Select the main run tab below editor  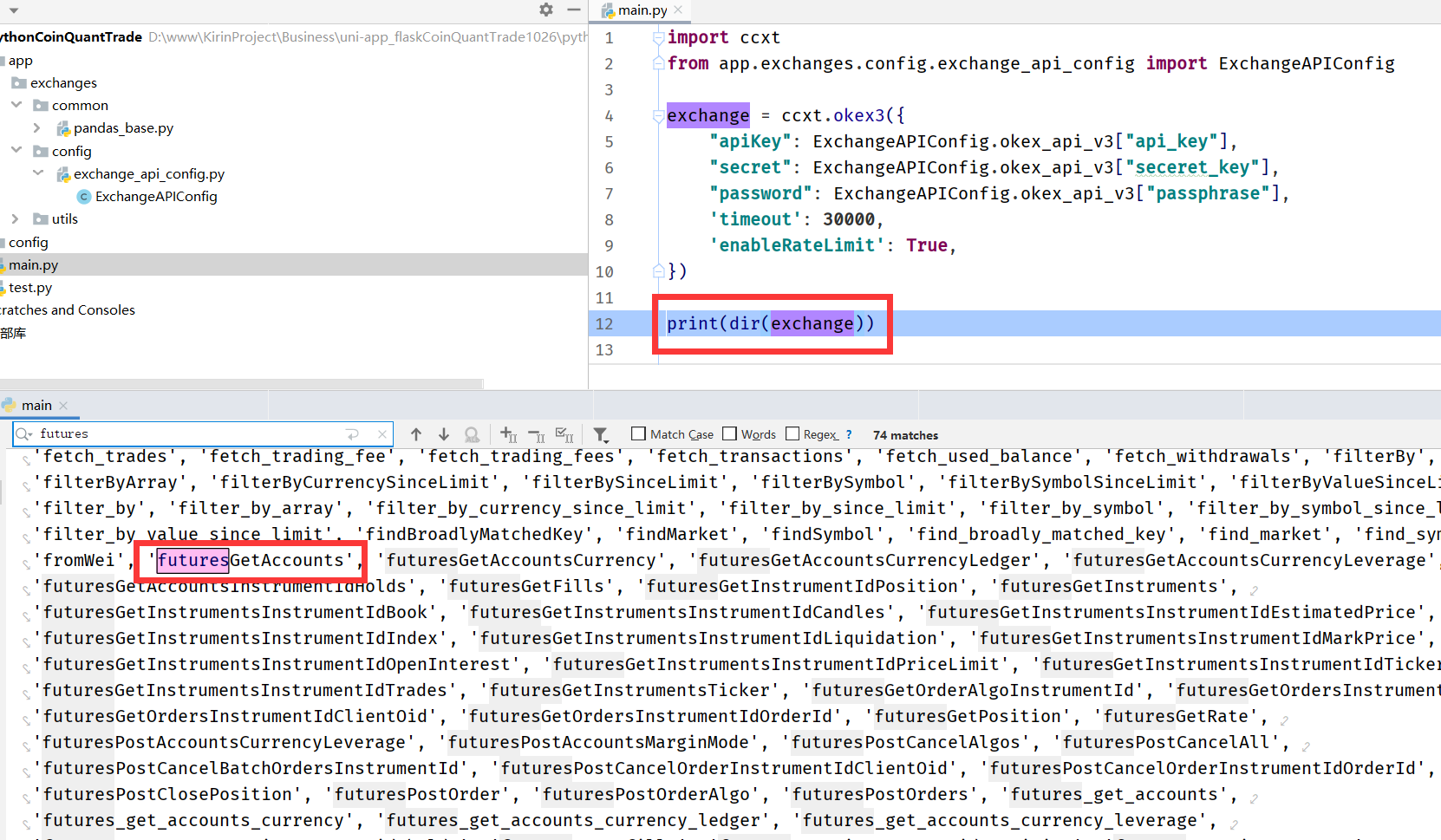38,405
